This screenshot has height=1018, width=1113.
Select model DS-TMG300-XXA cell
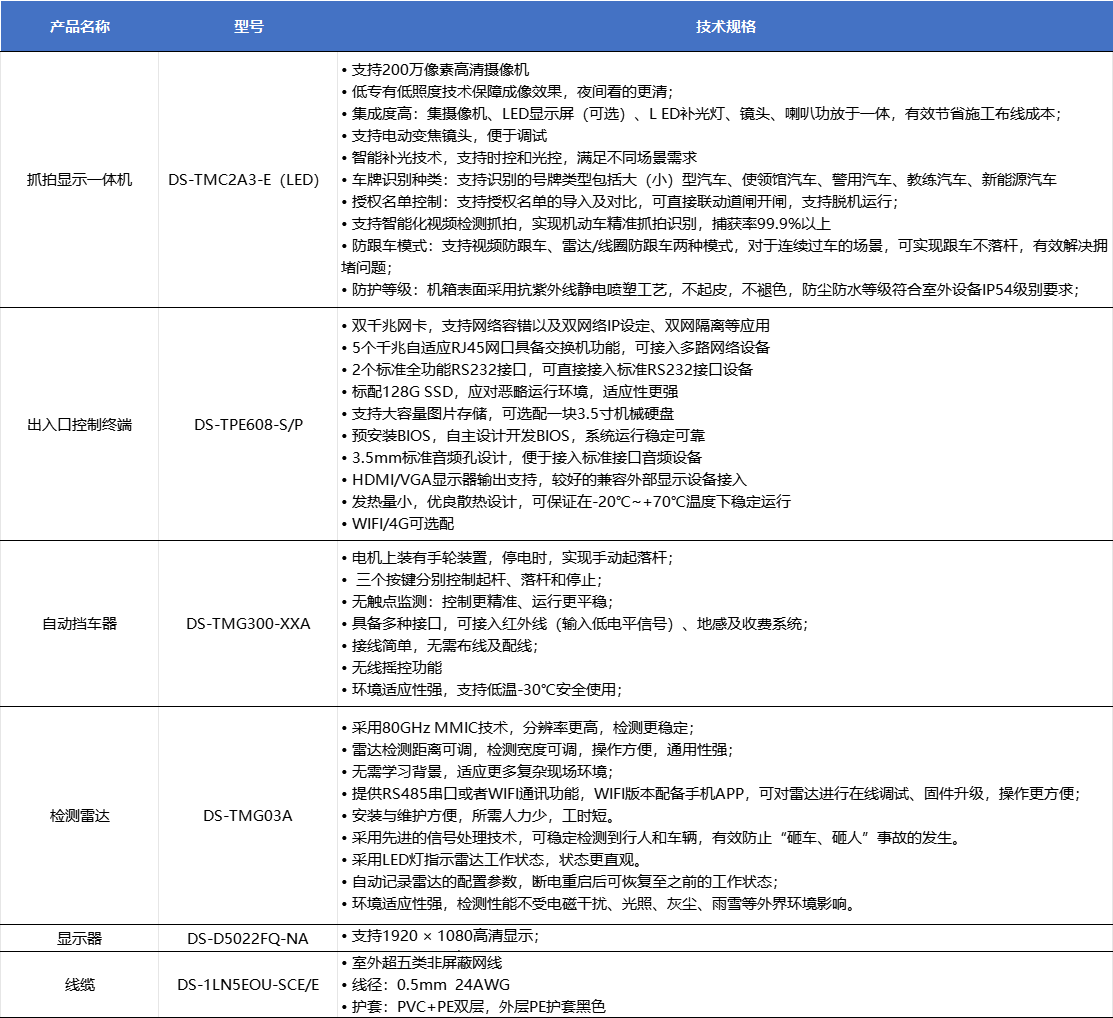pos(248,623)
